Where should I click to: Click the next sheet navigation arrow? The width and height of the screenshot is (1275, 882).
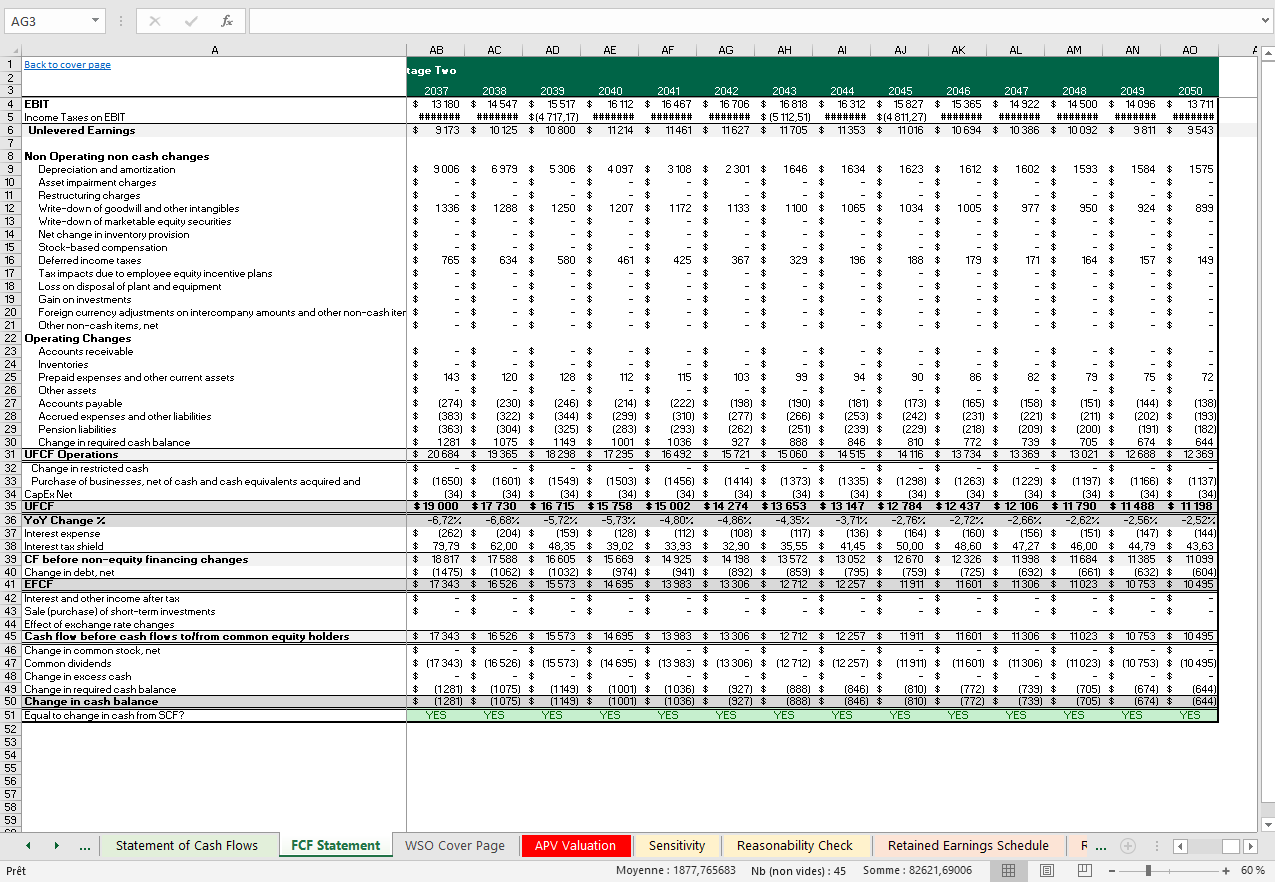(56, 846)
